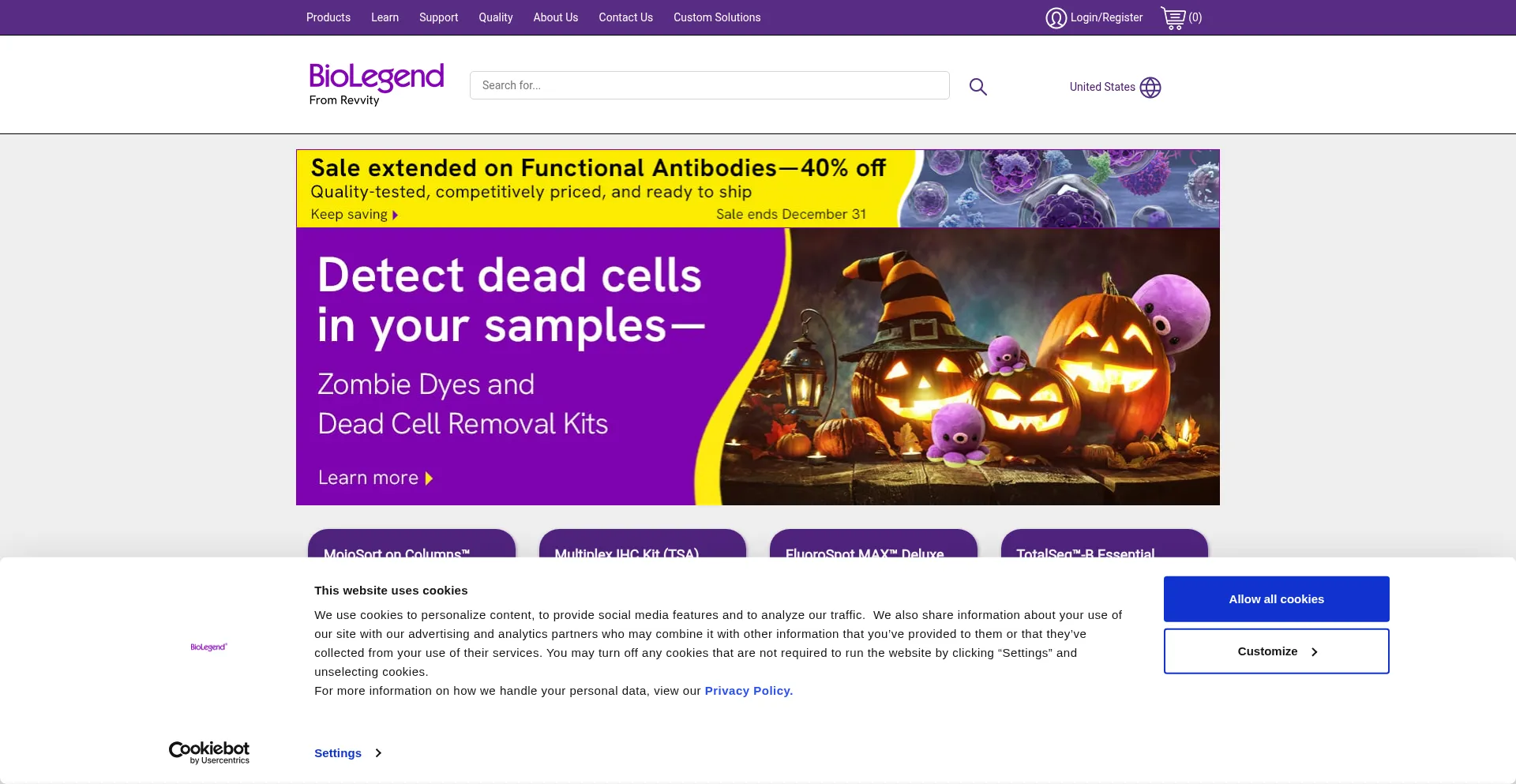This screenshot has height=784, width=1516.
Task: Open the Customize cookies options
Action: click(1276, 651)
